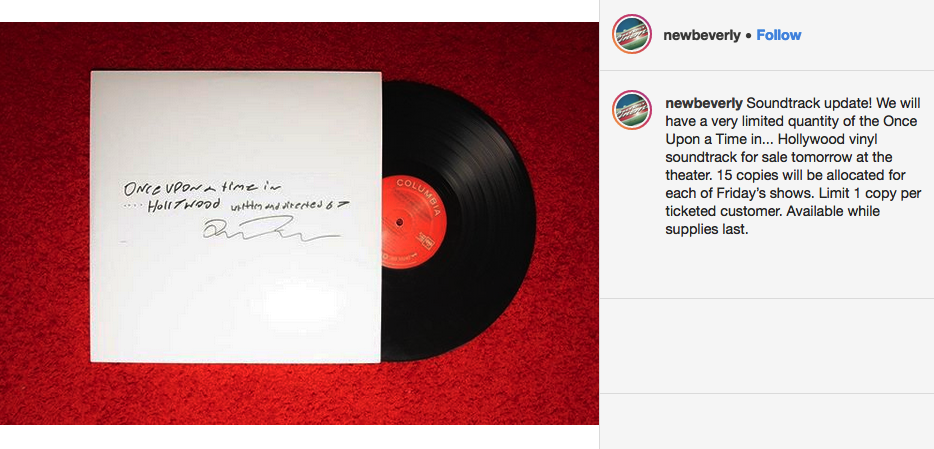Click the blank bottom panel under the comments section
Screen dimensions: 934x449
point(767,421)
